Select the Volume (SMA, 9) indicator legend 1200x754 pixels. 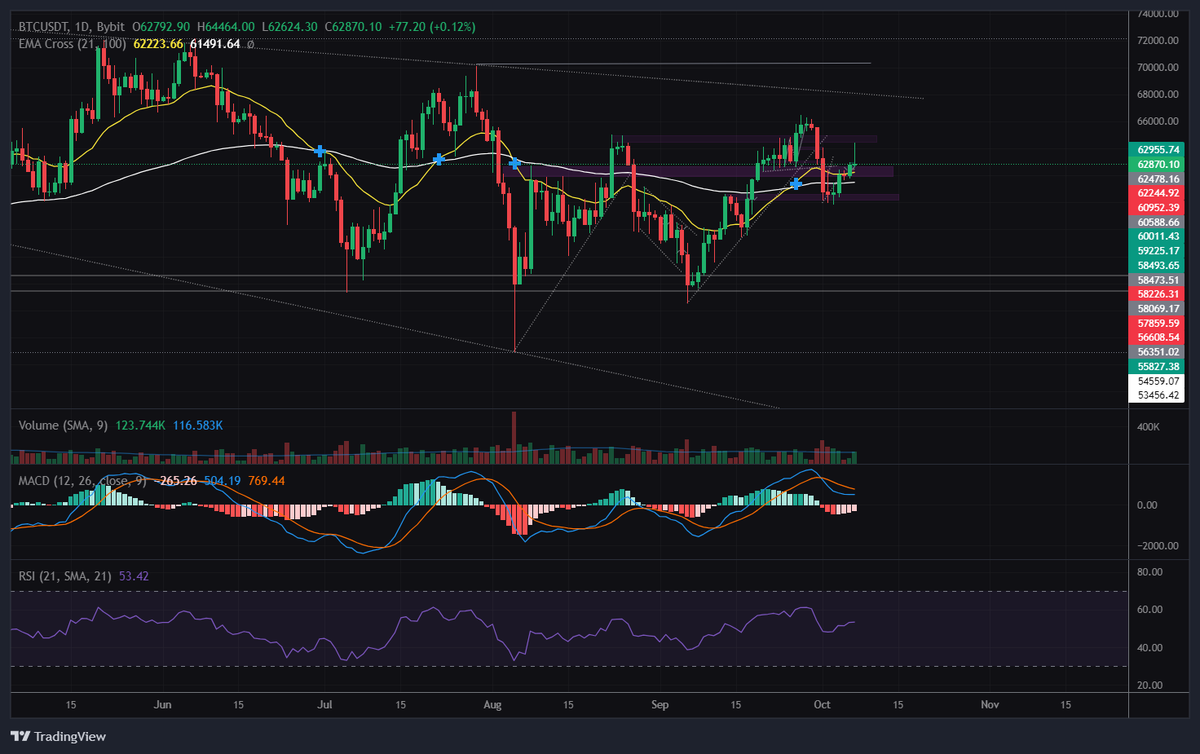coord(65,426)
